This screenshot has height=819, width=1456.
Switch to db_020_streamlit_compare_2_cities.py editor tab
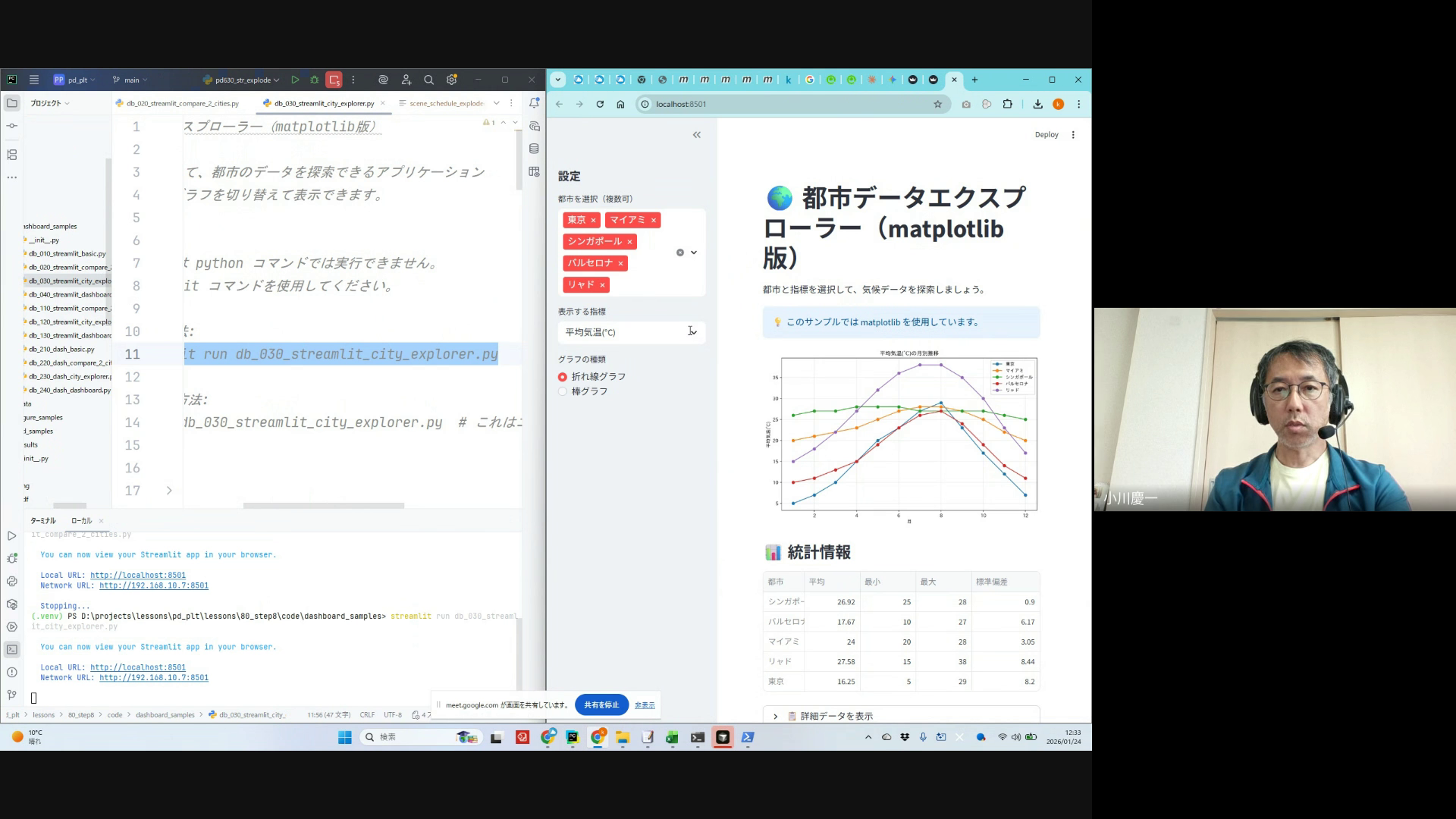[x=182, y=103]
